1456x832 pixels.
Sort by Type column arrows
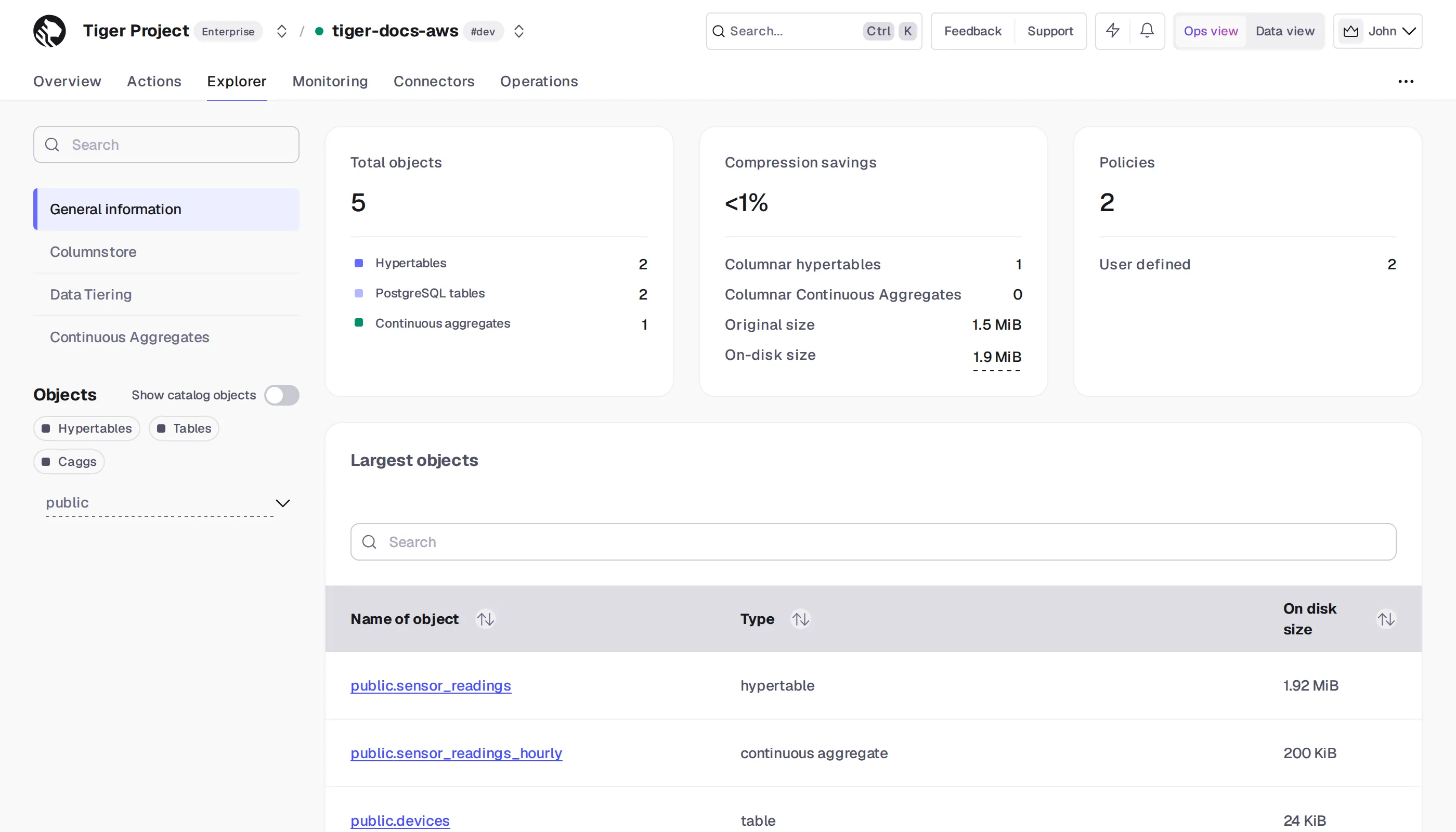pos(801,619)
